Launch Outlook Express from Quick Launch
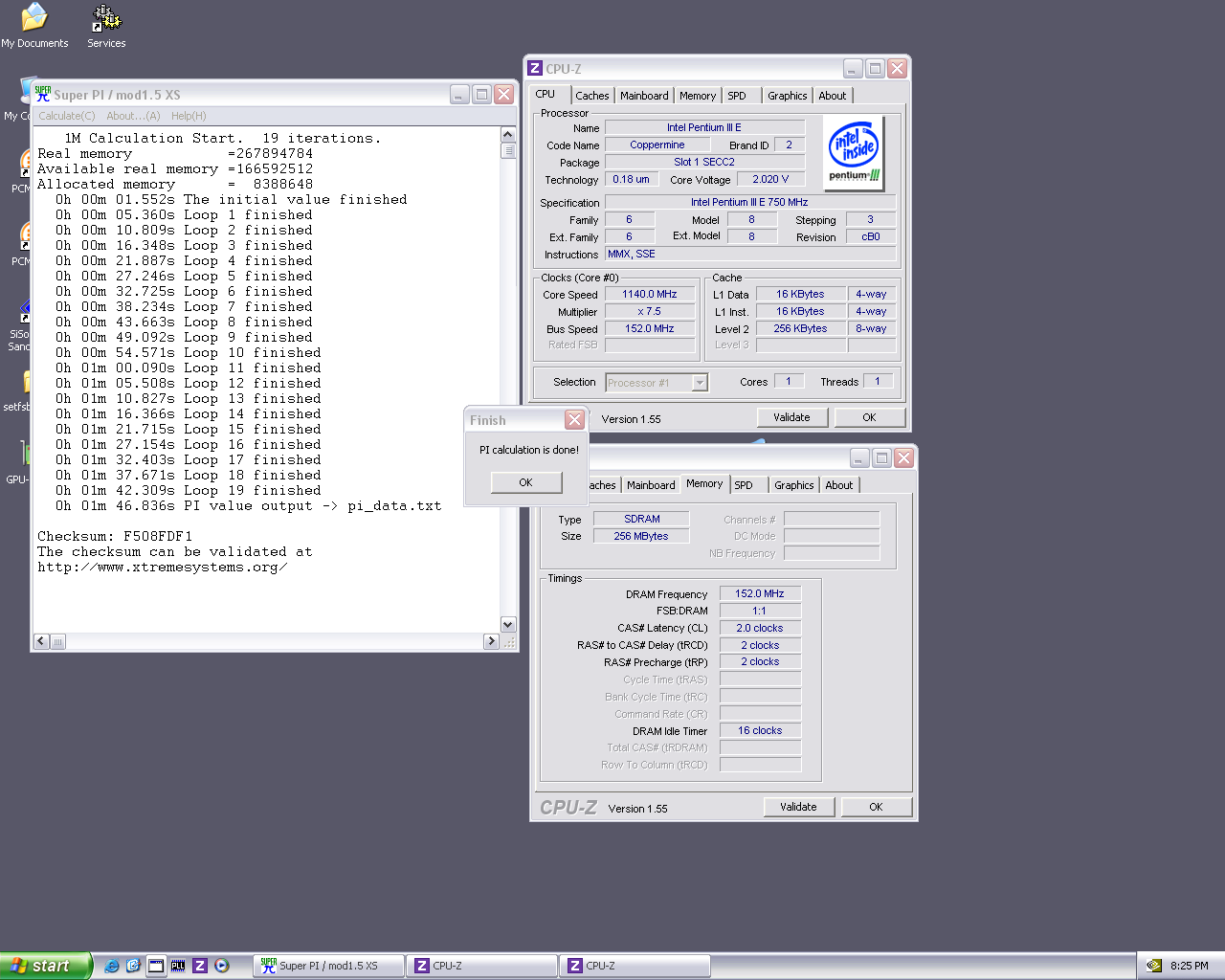 click(x=134, y=966)
